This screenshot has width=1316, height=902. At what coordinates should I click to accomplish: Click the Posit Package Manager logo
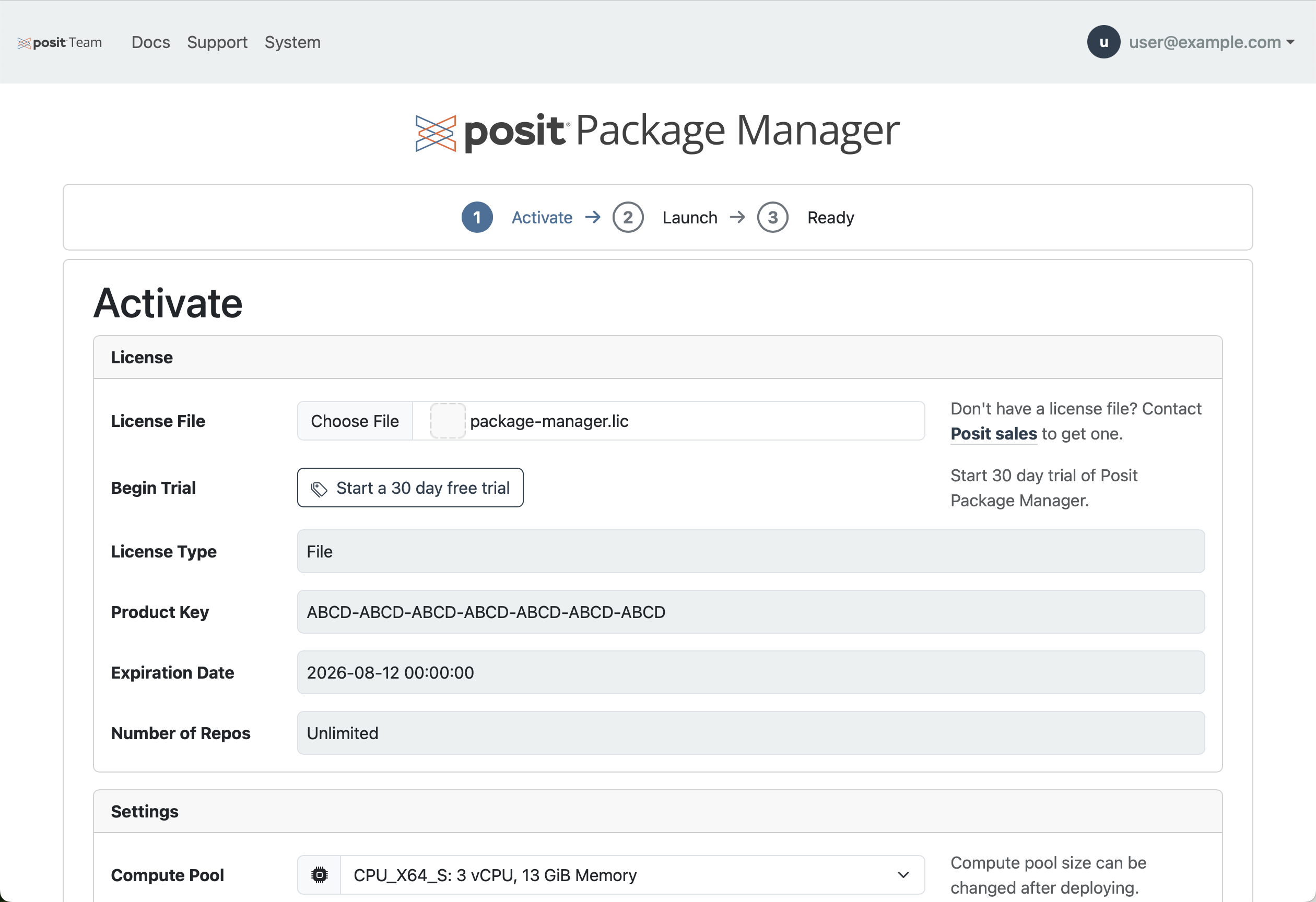pos(657,132)
